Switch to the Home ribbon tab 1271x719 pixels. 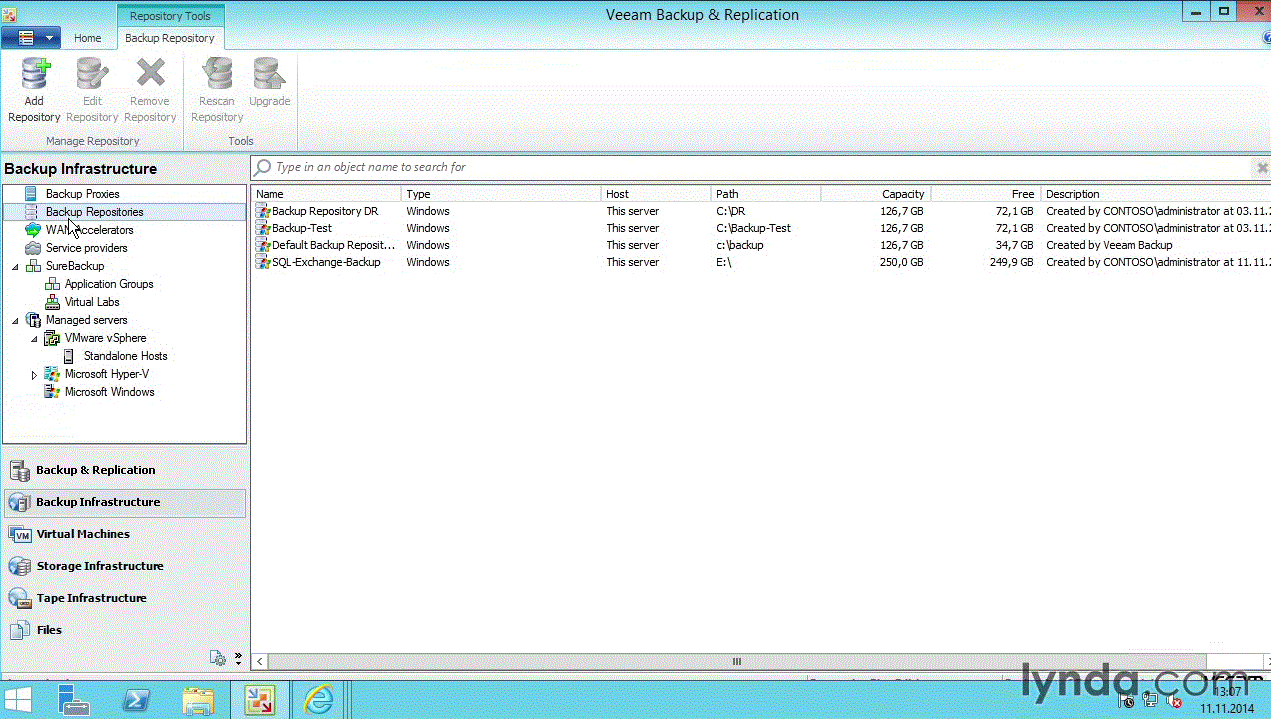click(88, 38)
